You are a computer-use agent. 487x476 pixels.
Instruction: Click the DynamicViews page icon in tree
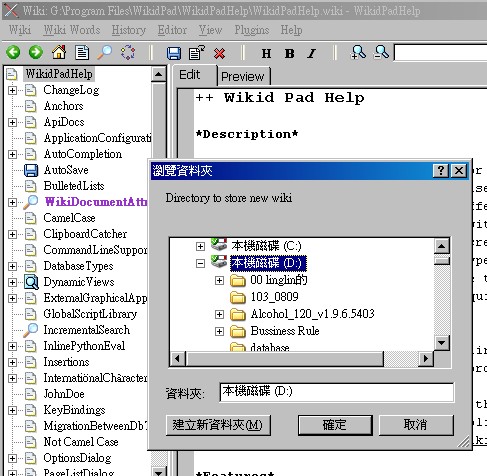[x=31, y=282]
